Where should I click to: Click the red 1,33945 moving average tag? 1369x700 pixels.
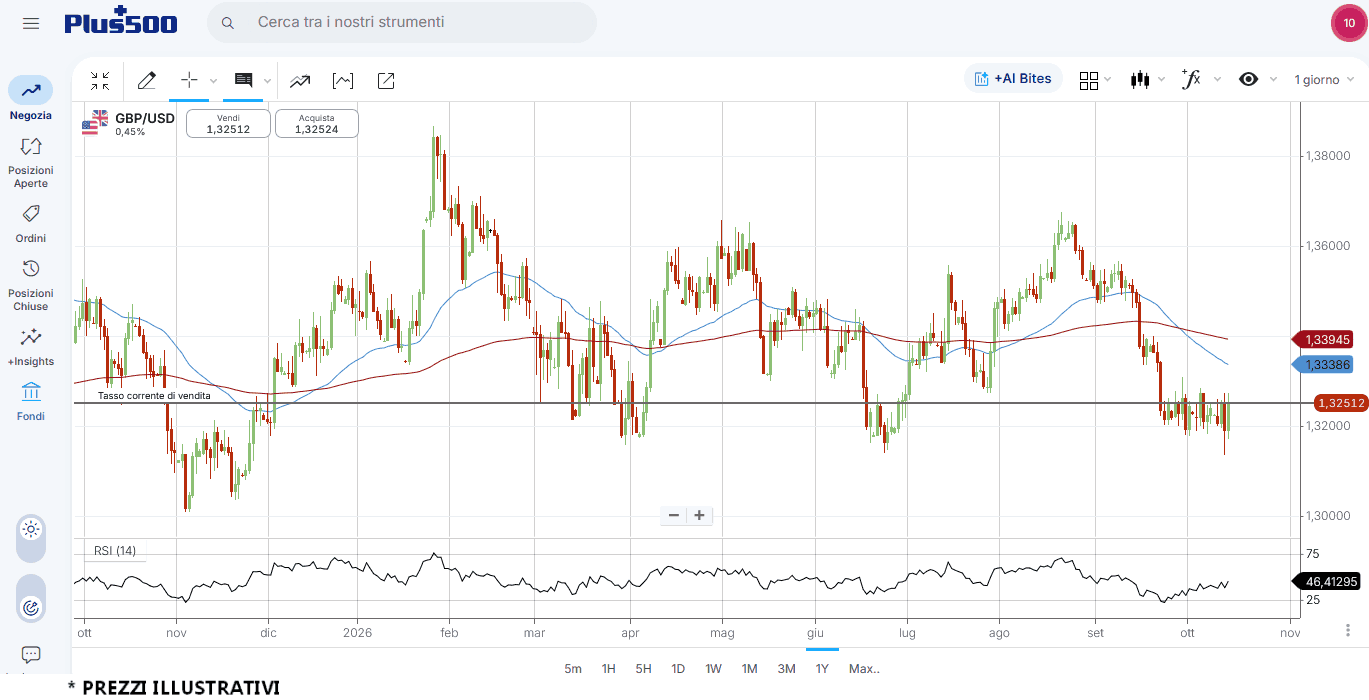coord(1323,339)
